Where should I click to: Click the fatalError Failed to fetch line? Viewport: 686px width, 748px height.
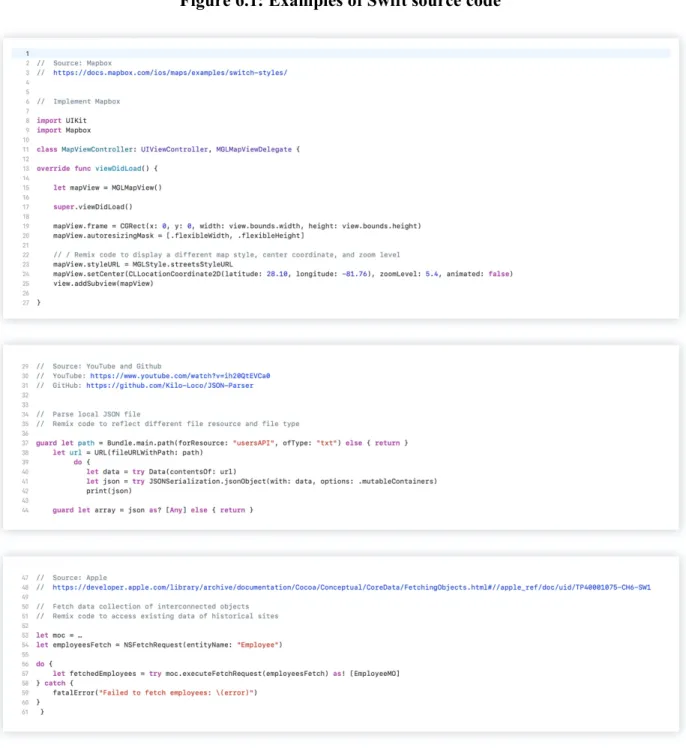point(155,693)
